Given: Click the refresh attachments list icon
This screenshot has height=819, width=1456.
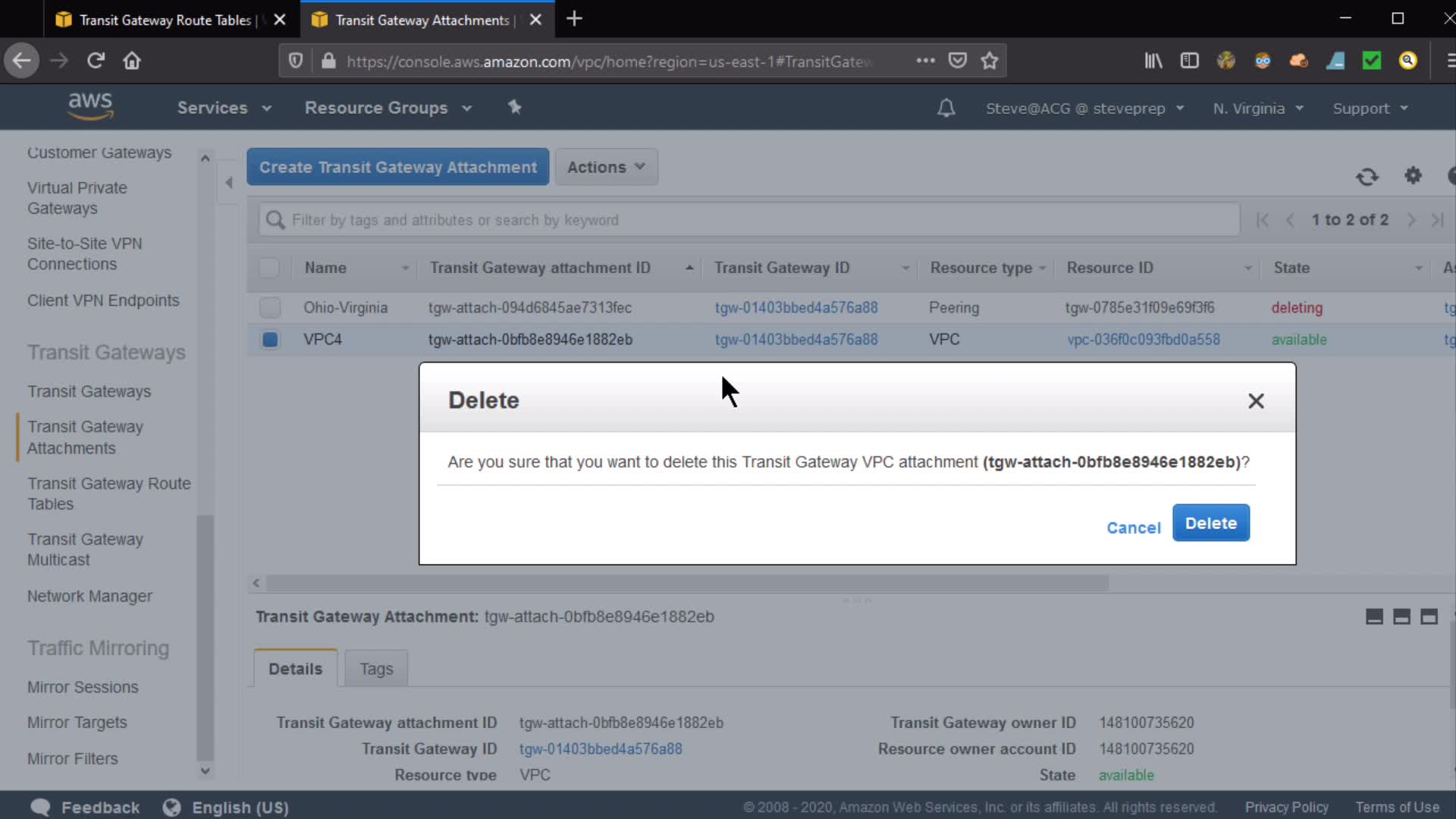Looking at the screenshot, I should coord(1367,177).
